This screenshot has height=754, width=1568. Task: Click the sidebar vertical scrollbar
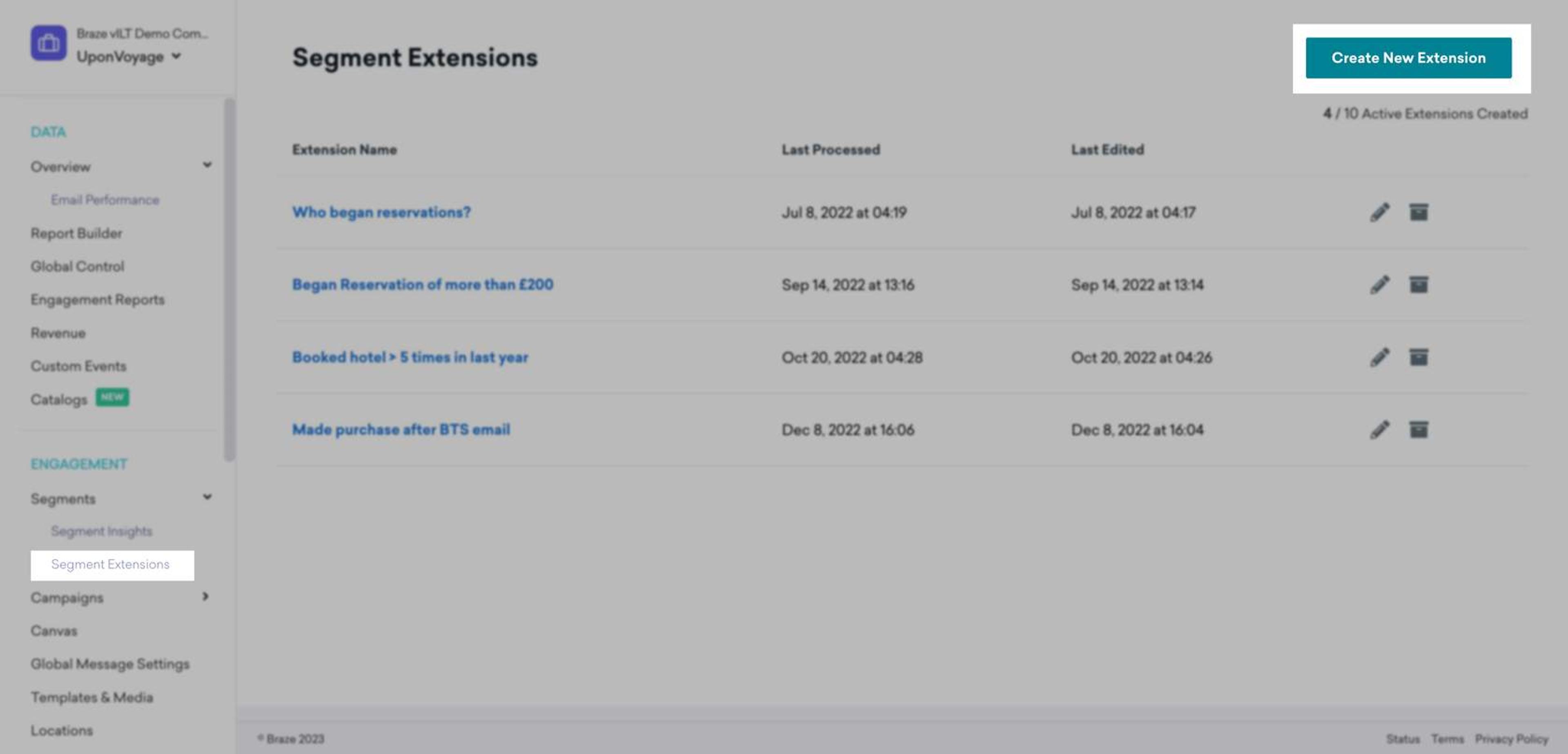pos(229,280)
